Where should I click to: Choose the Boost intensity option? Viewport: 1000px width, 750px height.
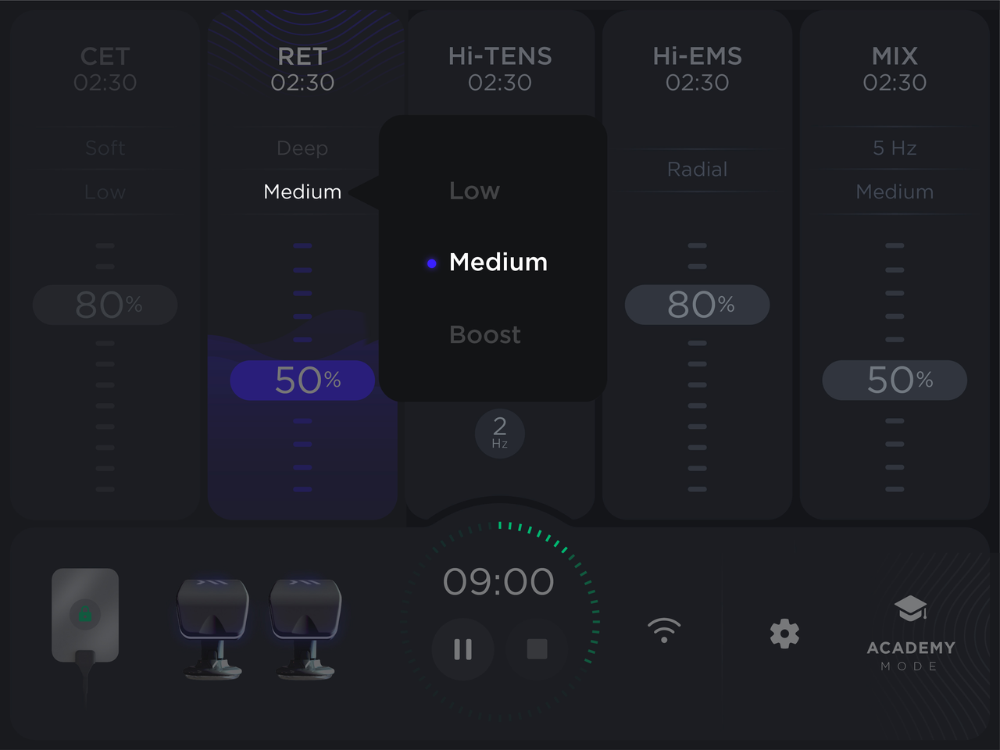[485, 335]
